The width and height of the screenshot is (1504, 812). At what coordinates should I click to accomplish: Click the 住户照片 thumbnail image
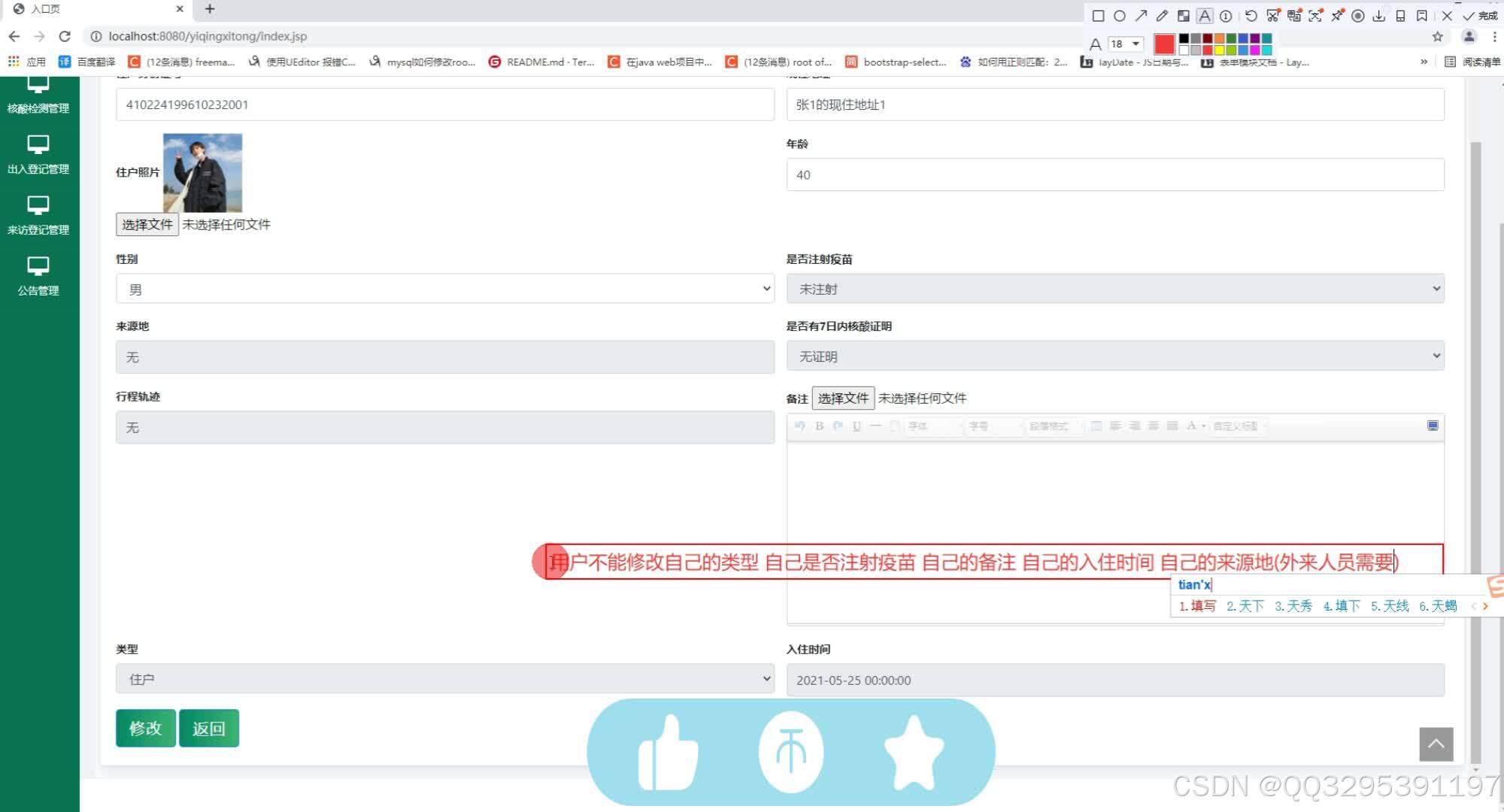tap(202, 173)
